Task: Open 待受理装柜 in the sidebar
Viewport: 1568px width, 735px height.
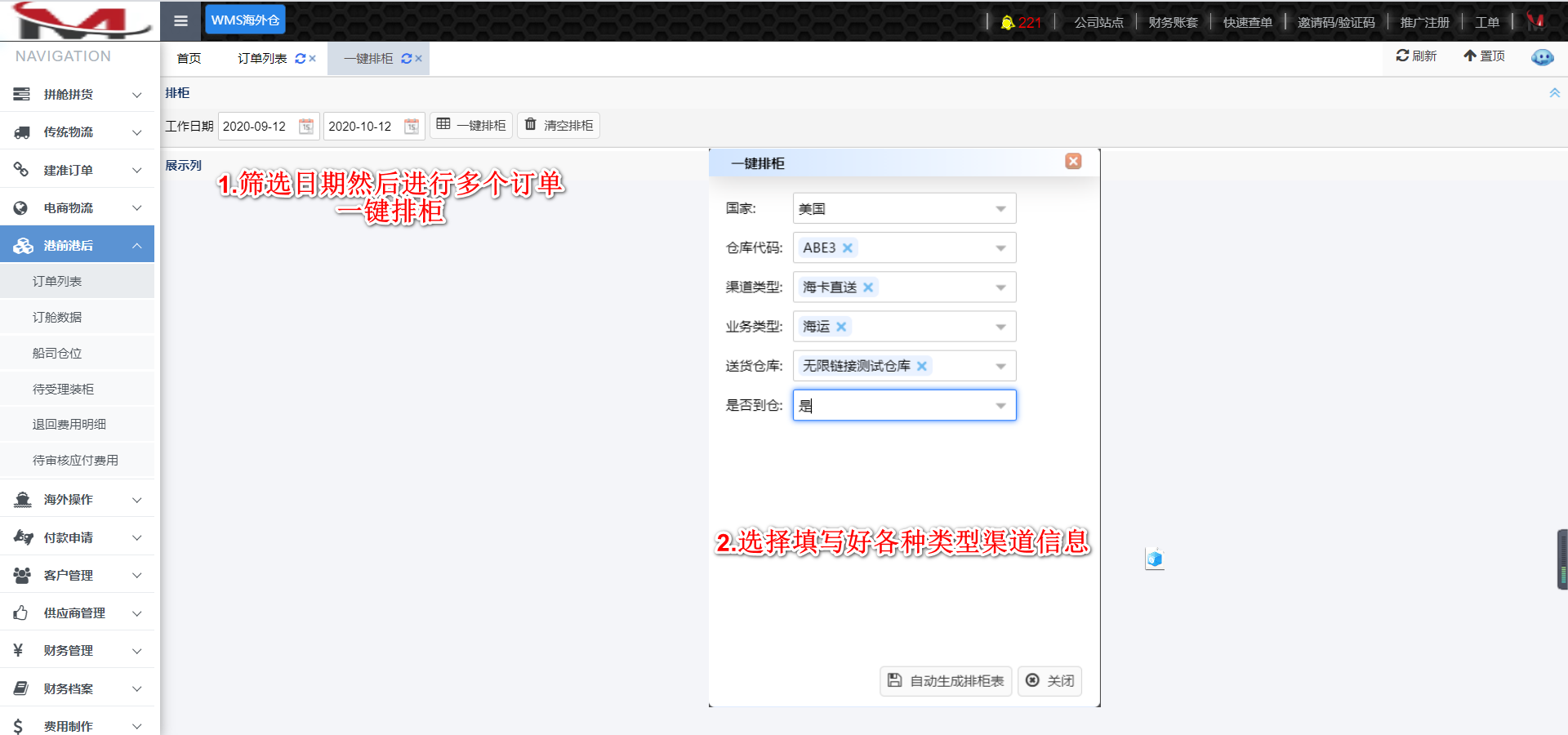Action: click(77, 389)
